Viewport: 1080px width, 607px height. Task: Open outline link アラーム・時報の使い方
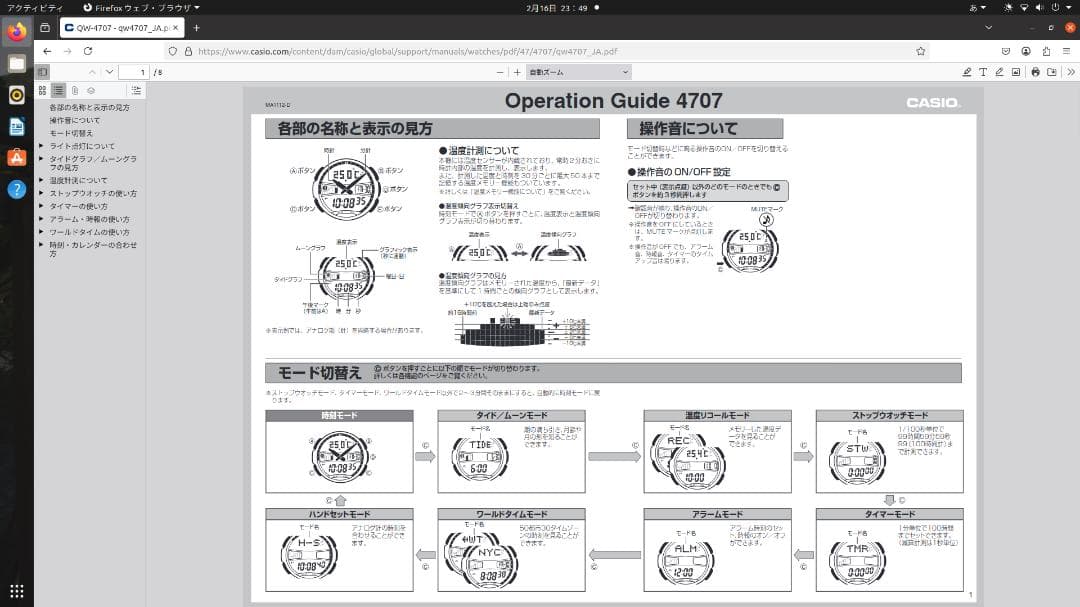(90, 219)
